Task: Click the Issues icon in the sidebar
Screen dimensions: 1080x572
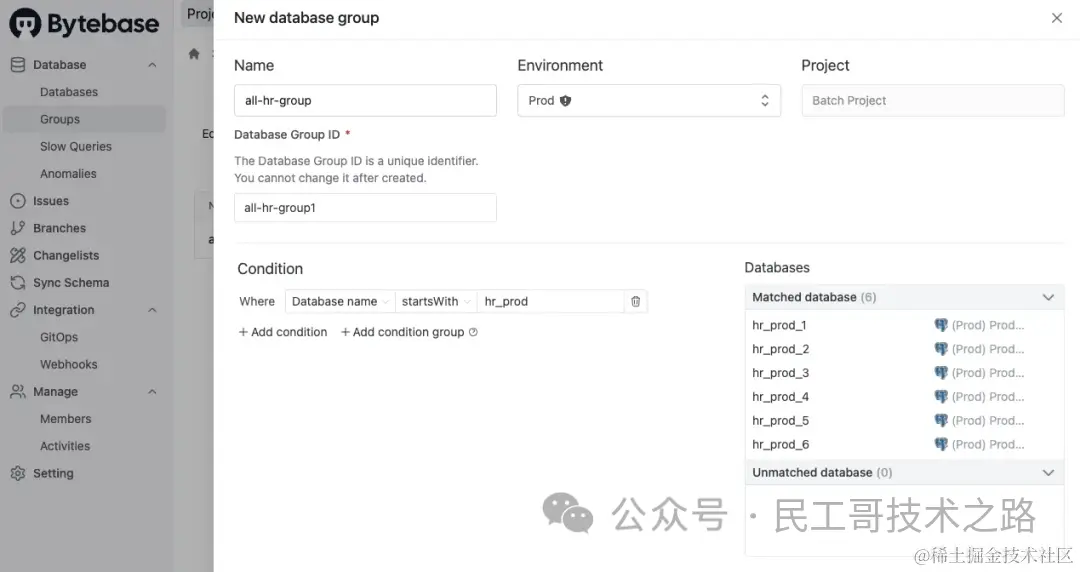Action: coord(17,201)
